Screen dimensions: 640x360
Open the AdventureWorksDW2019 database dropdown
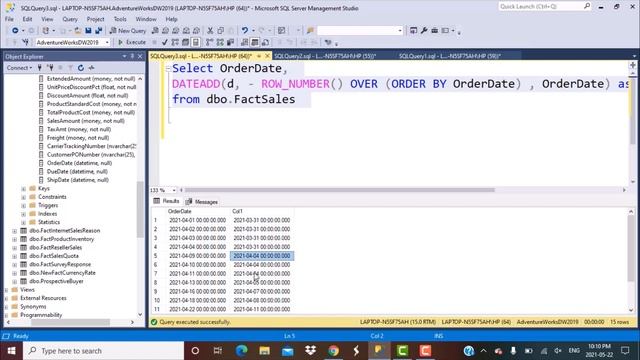point(107,42)
